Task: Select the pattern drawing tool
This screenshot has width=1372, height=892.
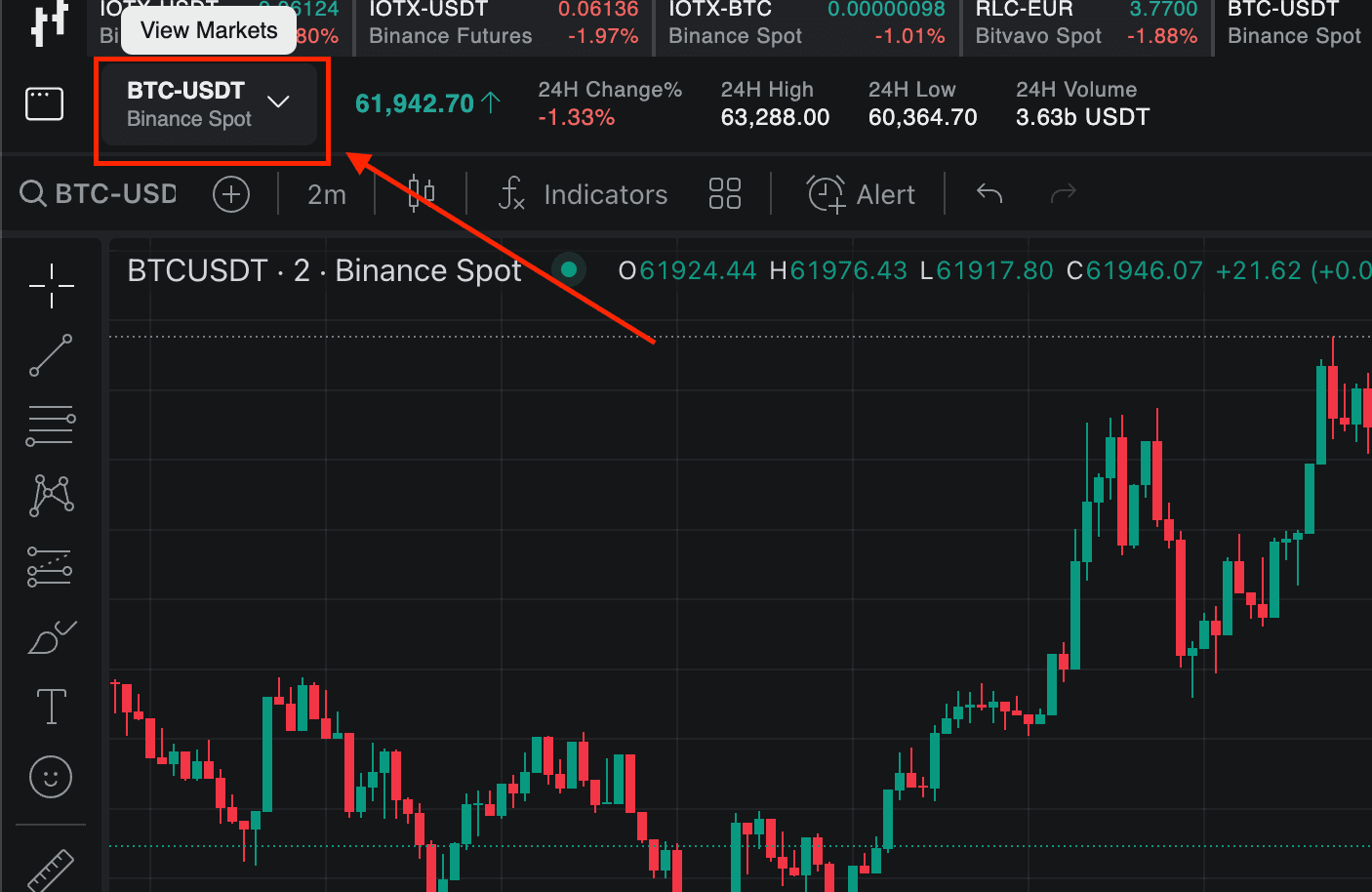Action: 51,496
